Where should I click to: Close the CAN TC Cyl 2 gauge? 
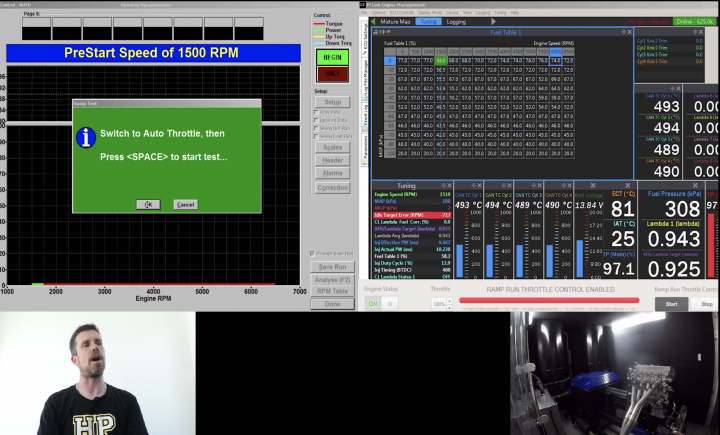pos(509,186)
